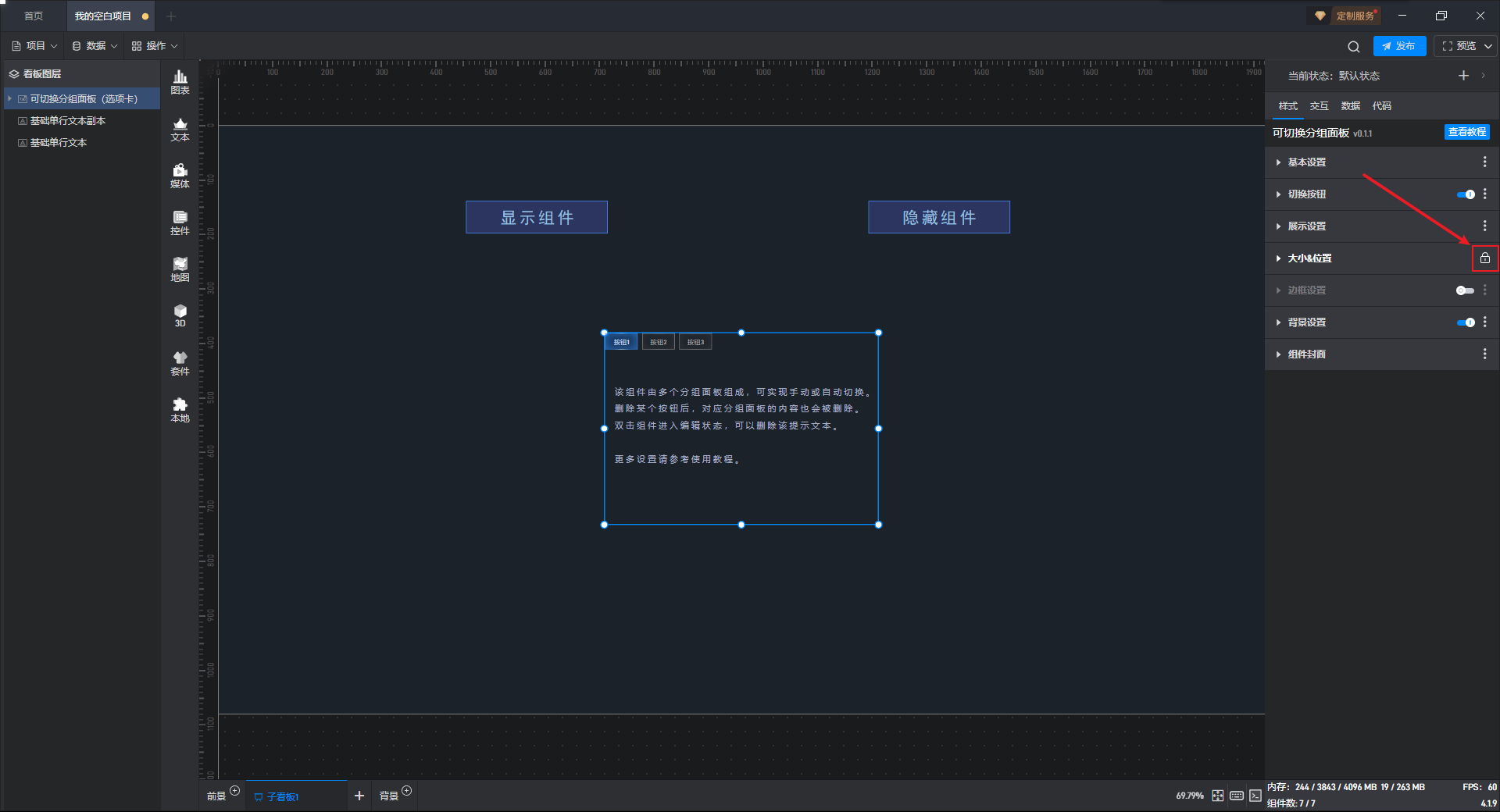Click the fit-to-screen icon beside zoom percentage

[1218, 796]
